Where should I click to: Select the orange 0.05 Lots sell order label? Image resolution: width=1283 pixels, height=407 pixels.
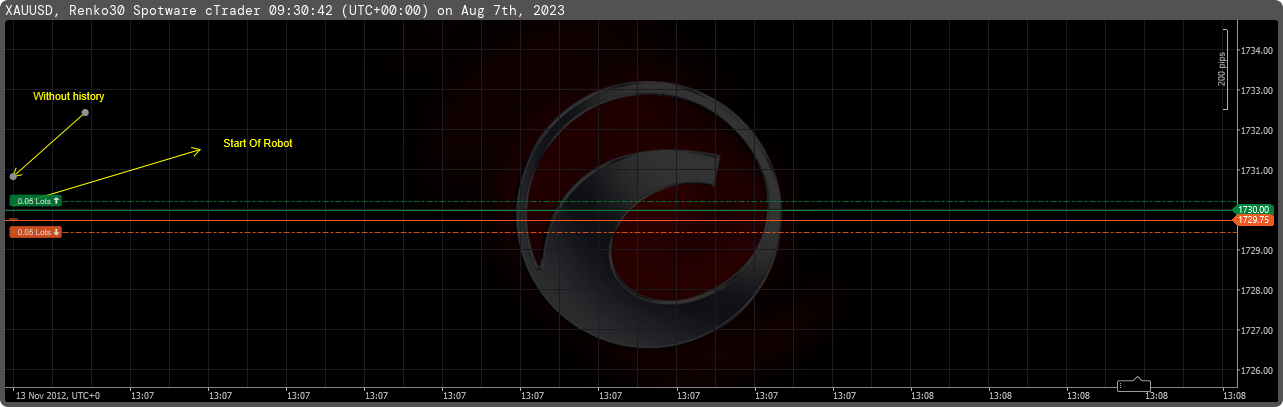point(36,232)
